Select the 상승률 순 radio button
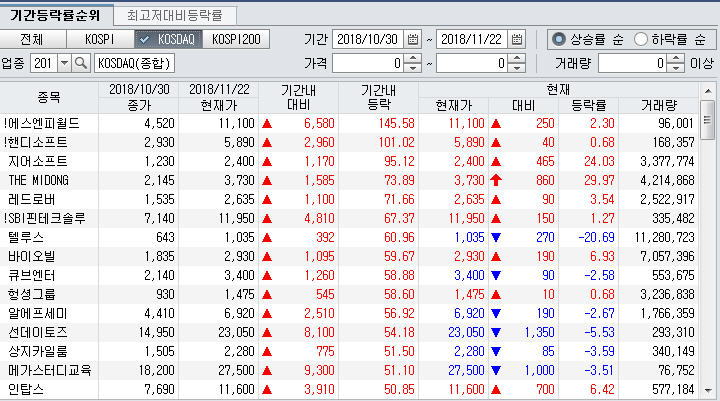Image resolution: width=720 pixels, height=401 pixels. click(x=559, y=40)
